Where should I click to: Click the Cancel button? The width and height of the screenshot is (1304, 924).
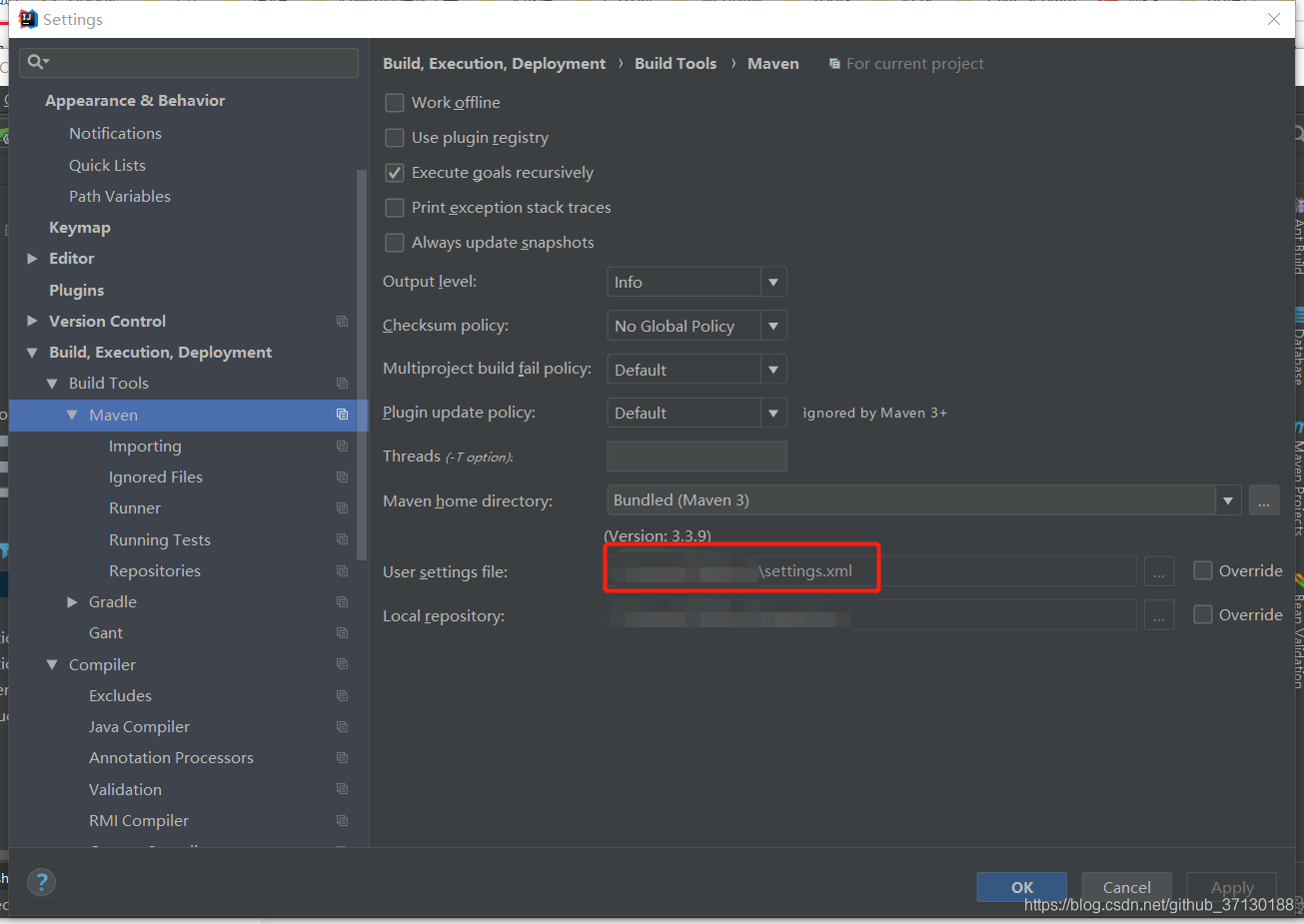point(1126,887)
